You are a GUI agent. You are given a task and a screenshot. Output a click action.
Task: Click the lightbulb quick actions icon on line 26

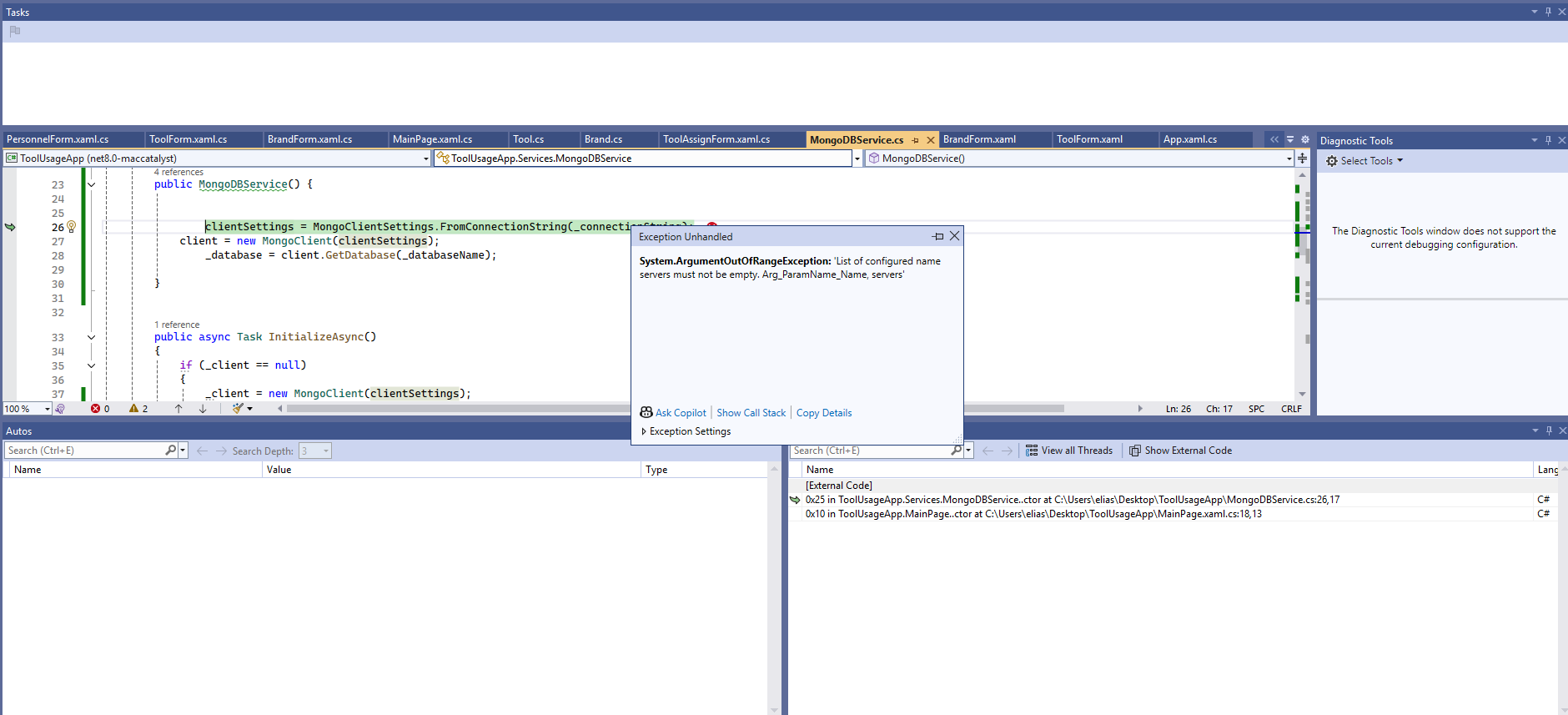[72, 226]
